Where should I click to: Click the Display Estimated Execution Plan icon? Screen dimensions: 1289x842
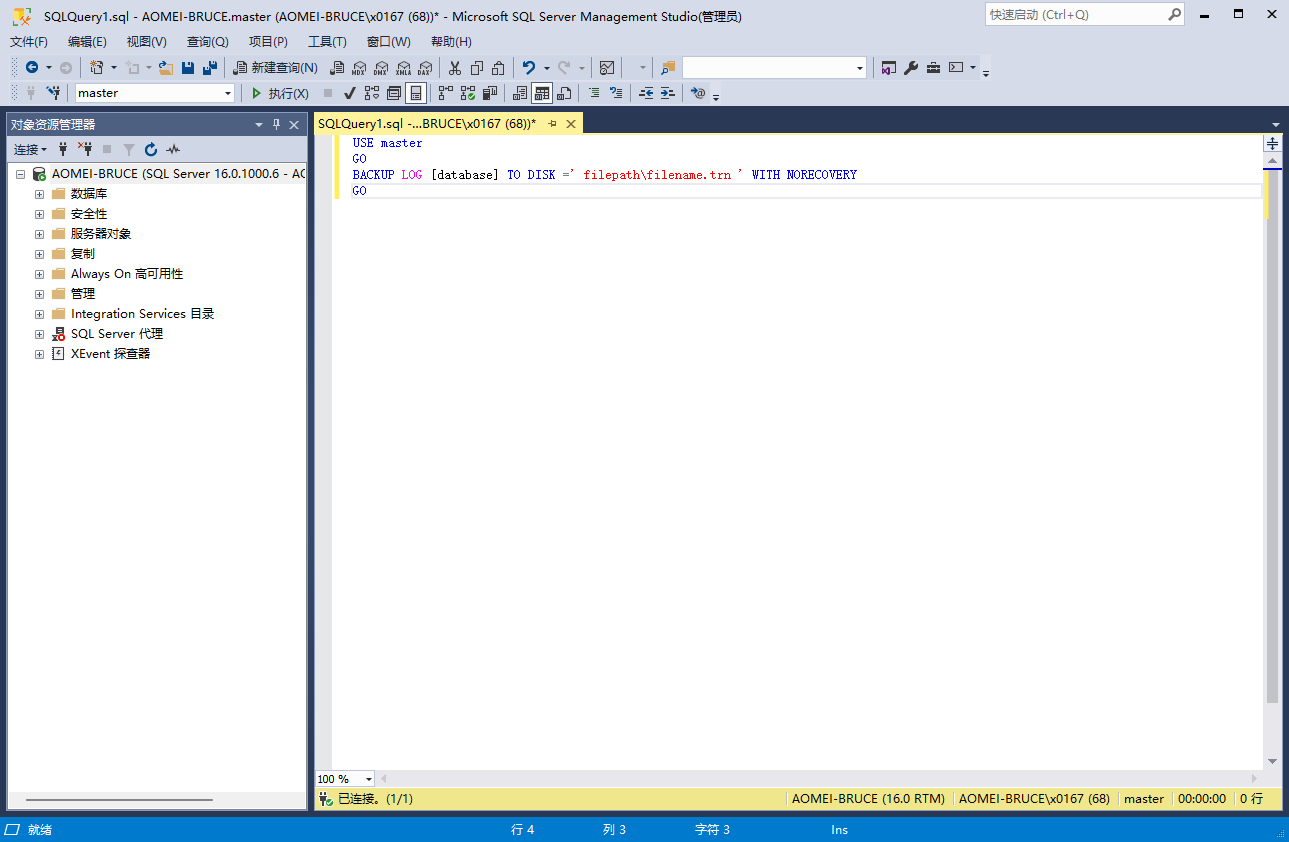(x=371, y=93)
